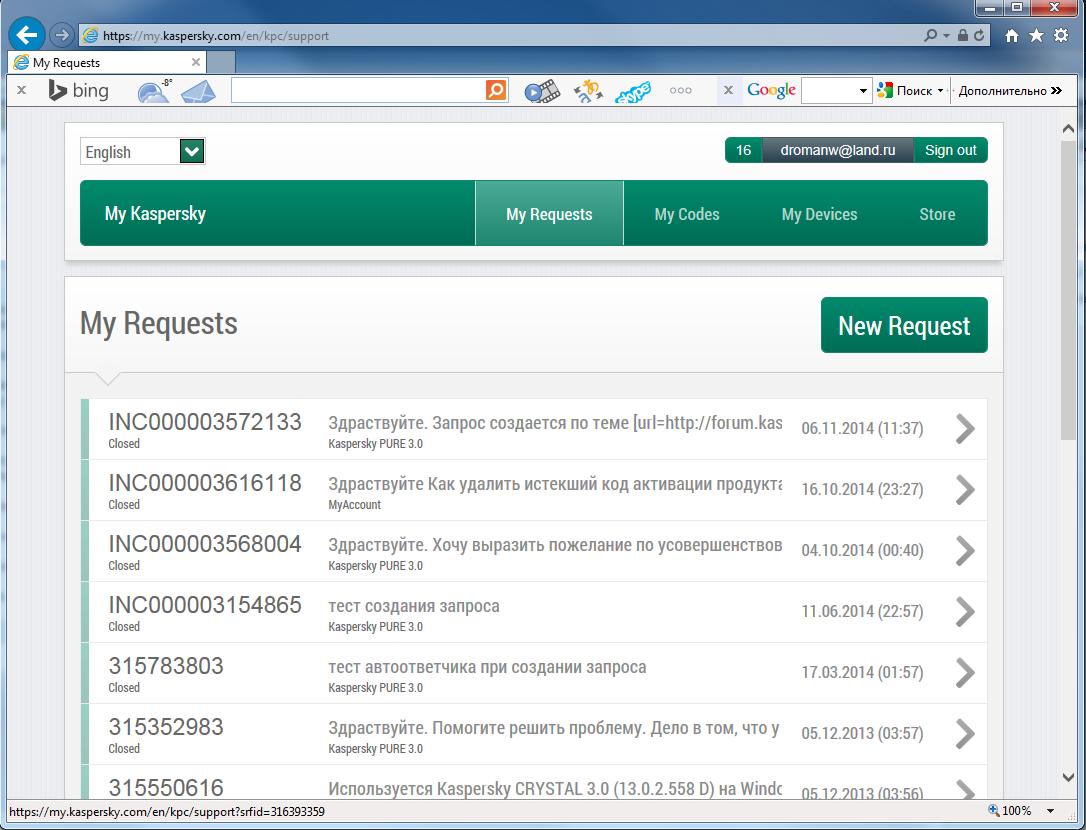
Task: Open the Google toolbar search box dropdown
Action: click(x=863, y=91)
